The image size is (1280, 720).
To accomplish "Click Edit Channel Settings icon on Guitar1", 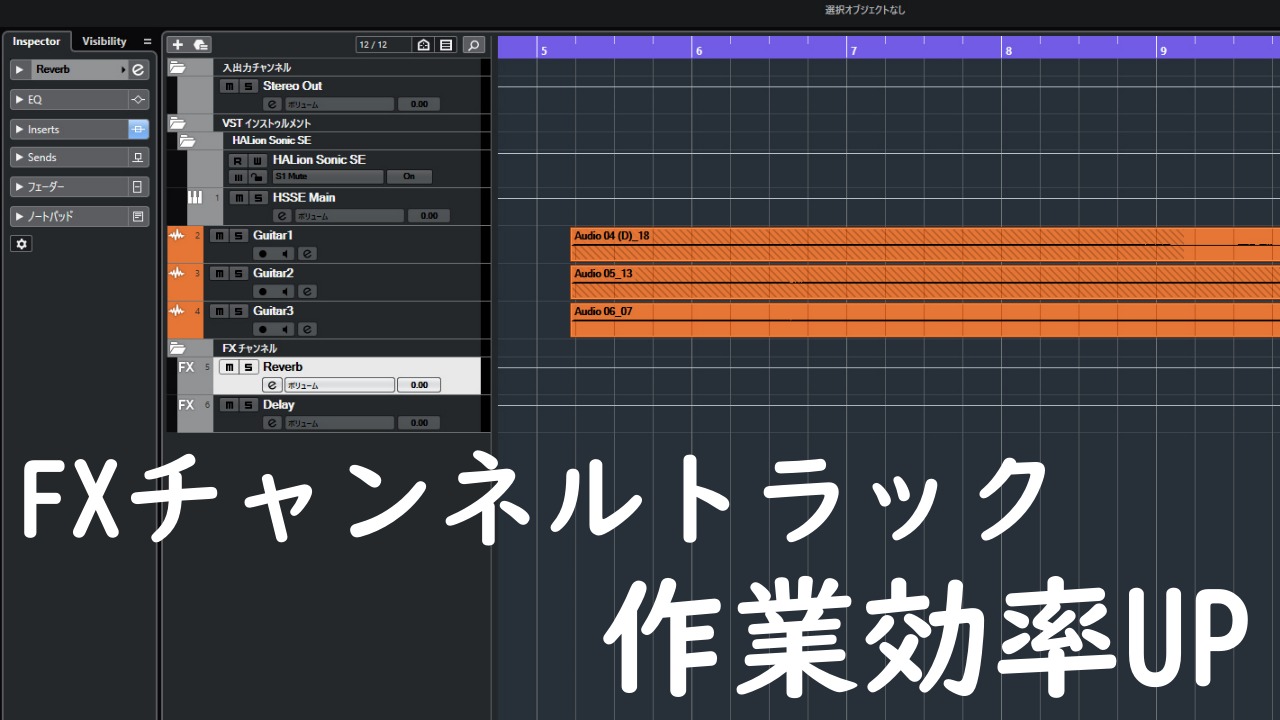I will click(308, 254).
